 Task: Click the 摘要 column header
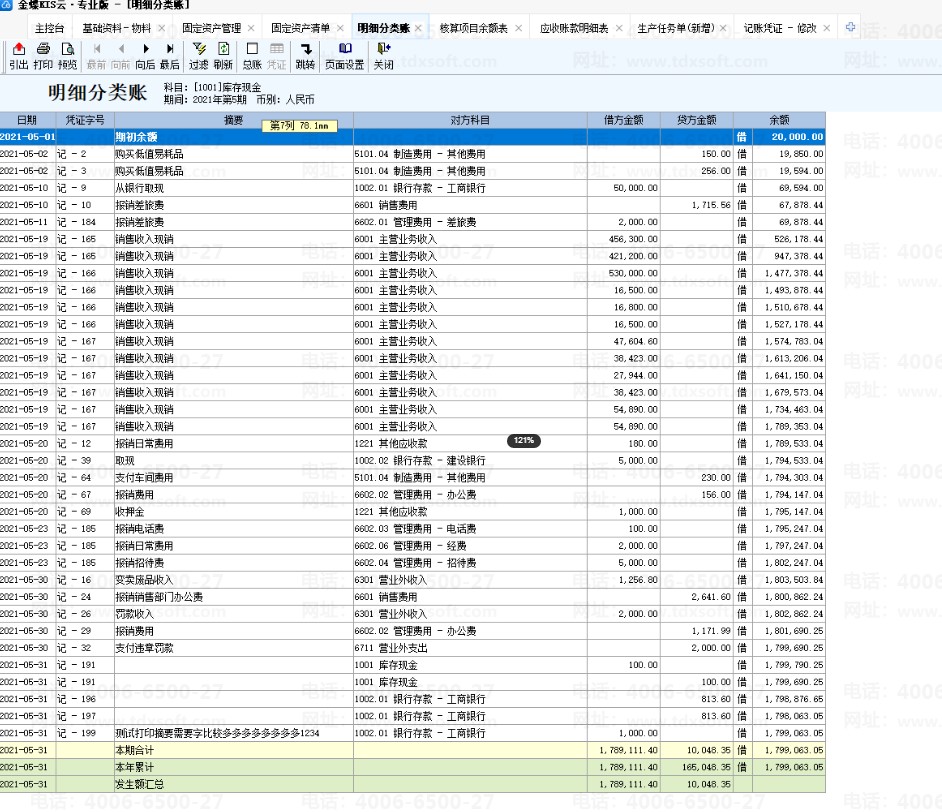[234, 120]
